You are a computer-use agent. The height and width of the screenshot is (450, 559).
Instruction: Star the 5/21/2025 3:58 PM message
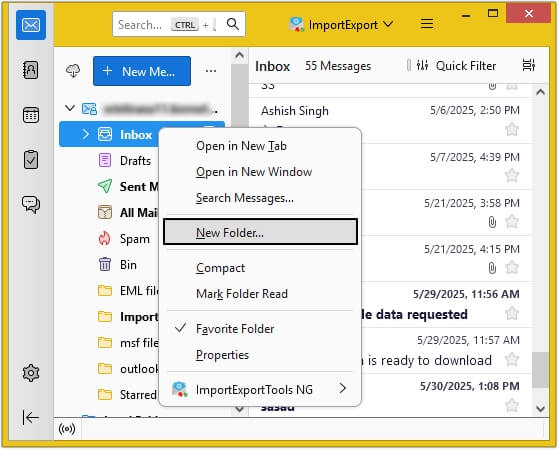pyautogui.click(x=512, y=221)
